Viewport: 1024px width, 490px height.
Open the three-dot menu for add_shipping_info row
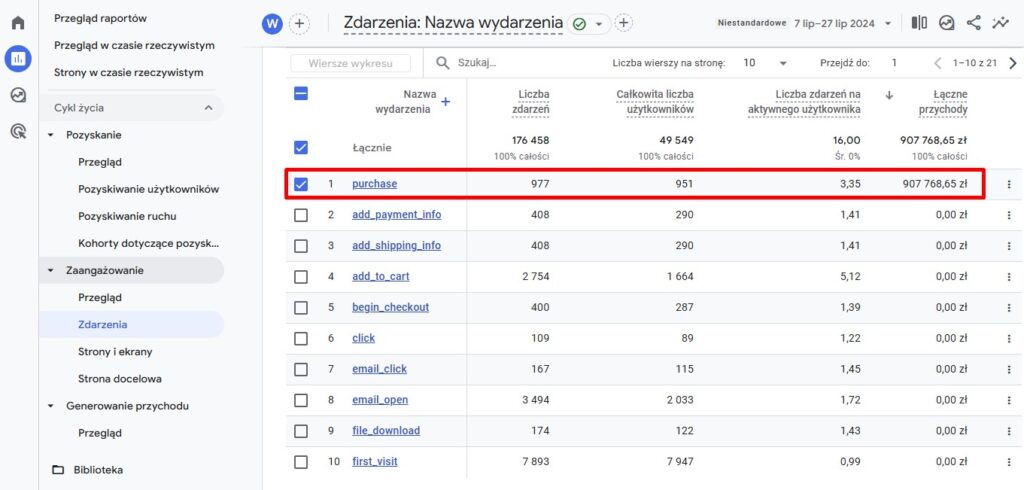click(1009, 246)
